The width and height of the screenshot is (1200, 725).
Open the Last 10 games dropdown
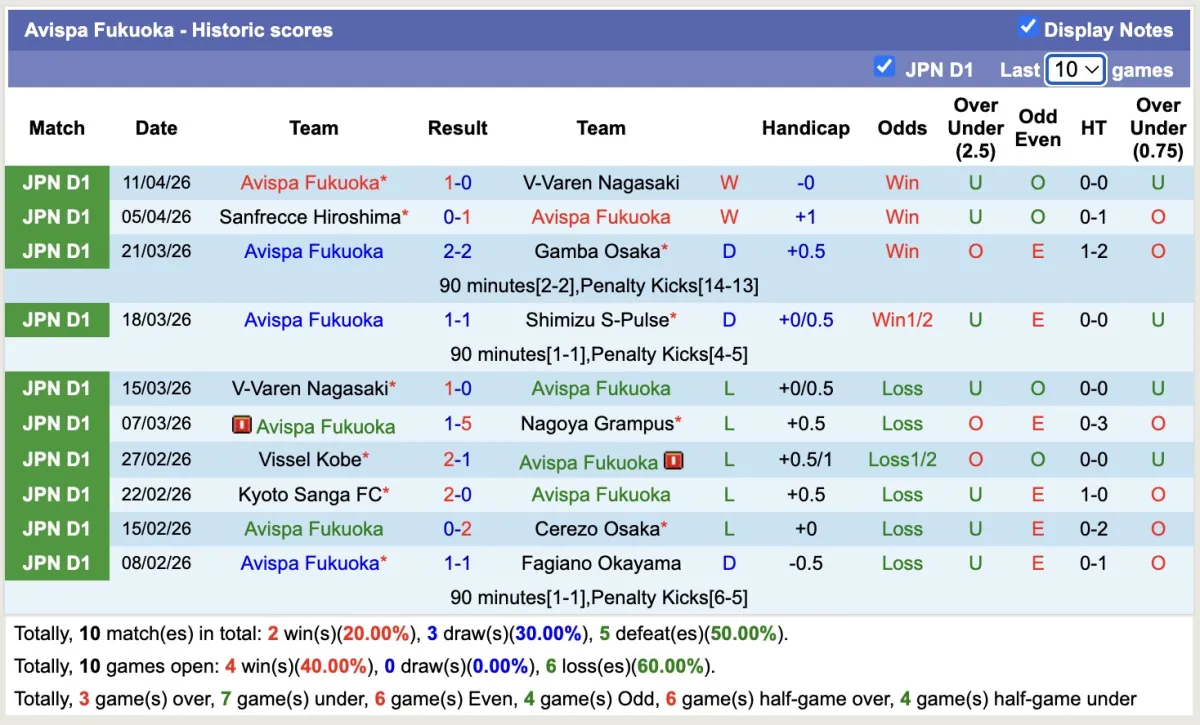[x=1075, y=69]
